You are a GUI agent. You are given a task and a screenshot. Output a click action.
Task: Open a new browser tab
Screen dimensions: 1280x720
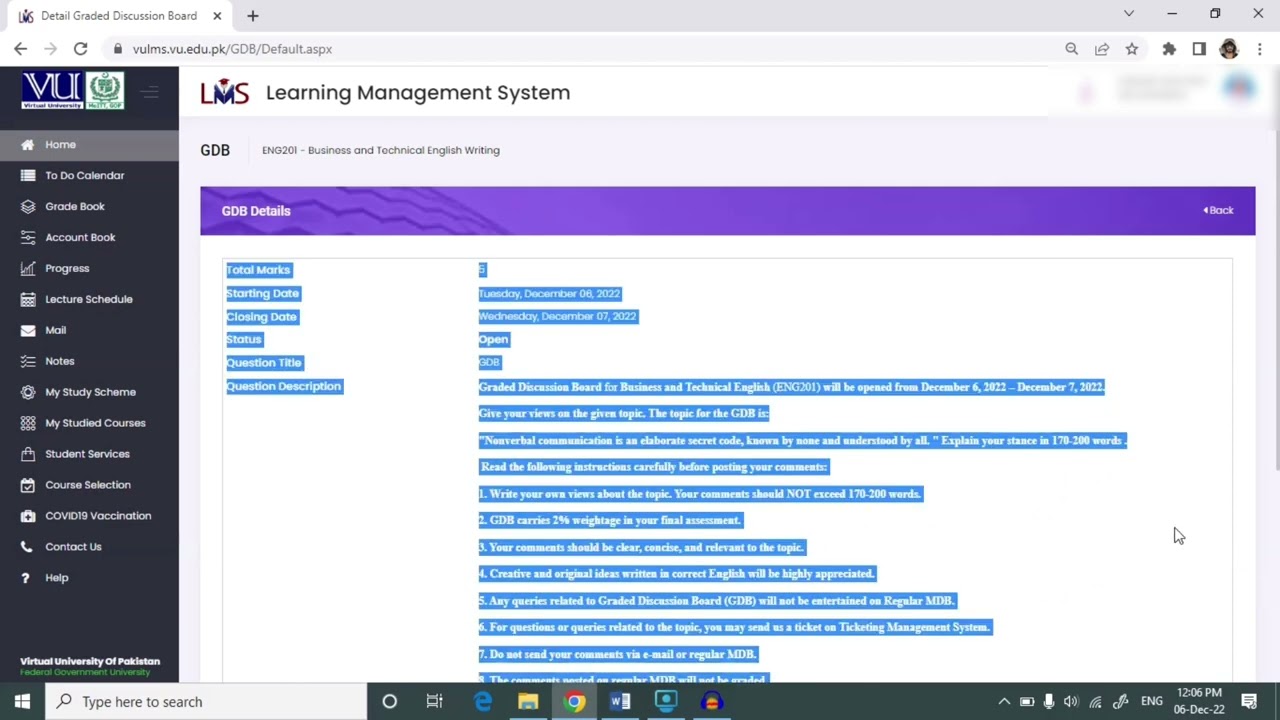pyautogui.click(x=253, y=16)
